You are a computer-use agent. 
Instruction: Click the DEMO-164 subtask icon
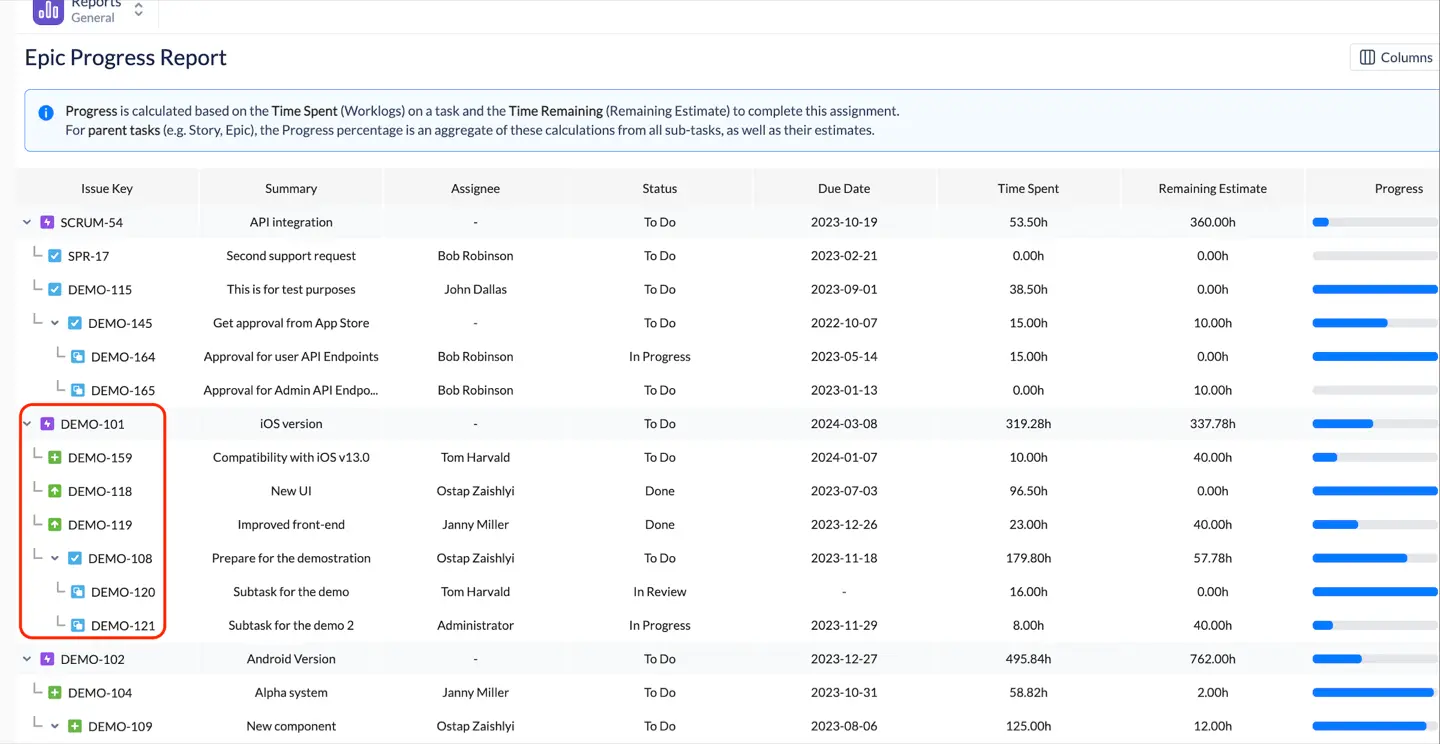[78, 357]
